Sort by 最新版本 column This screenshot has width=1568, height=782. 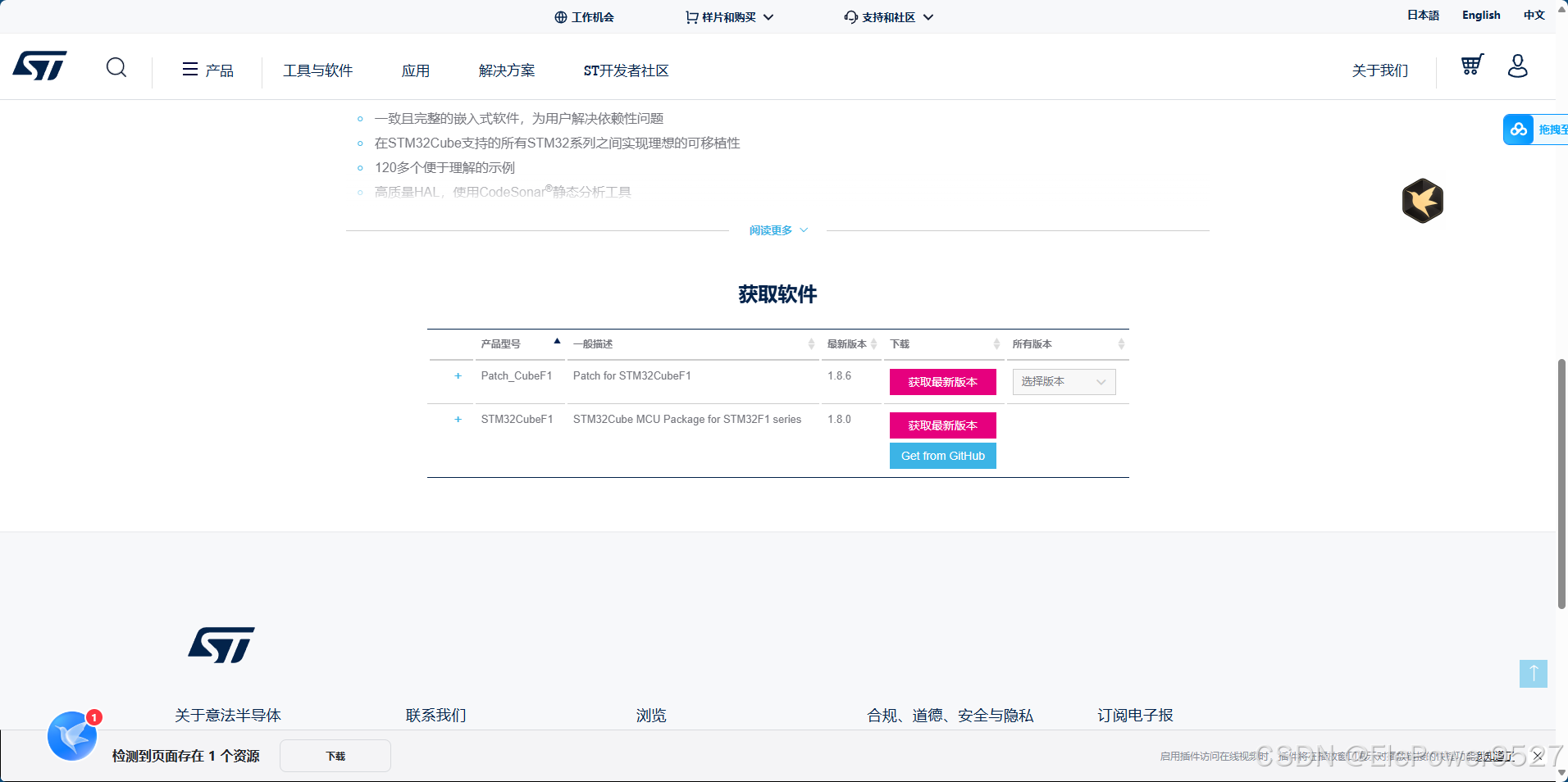coord(851,344)
